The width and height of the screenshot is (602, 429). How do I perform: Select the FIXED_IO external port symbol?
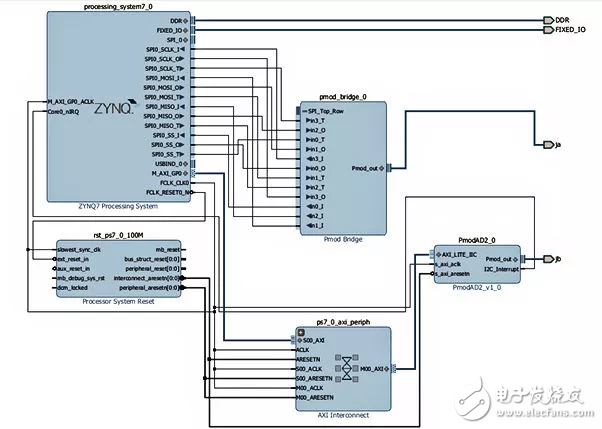(x=547, y=30)
